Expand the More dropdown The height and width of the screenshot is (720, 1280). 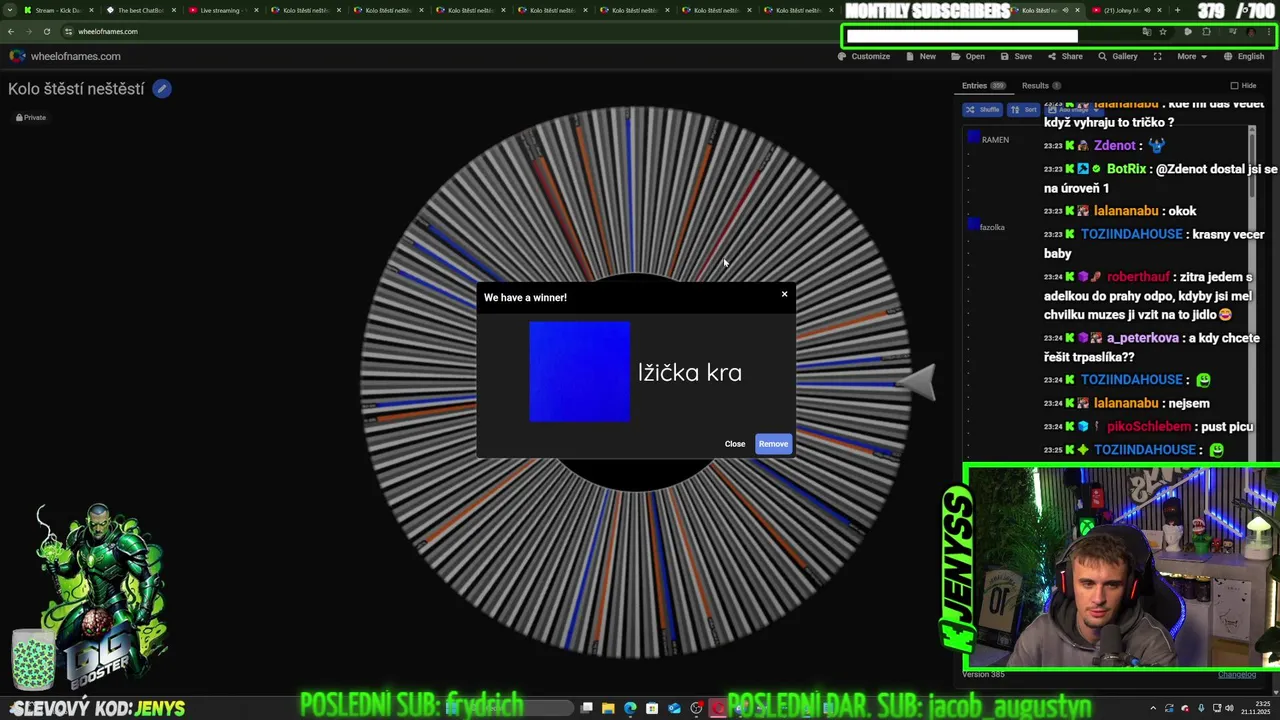1192,56
